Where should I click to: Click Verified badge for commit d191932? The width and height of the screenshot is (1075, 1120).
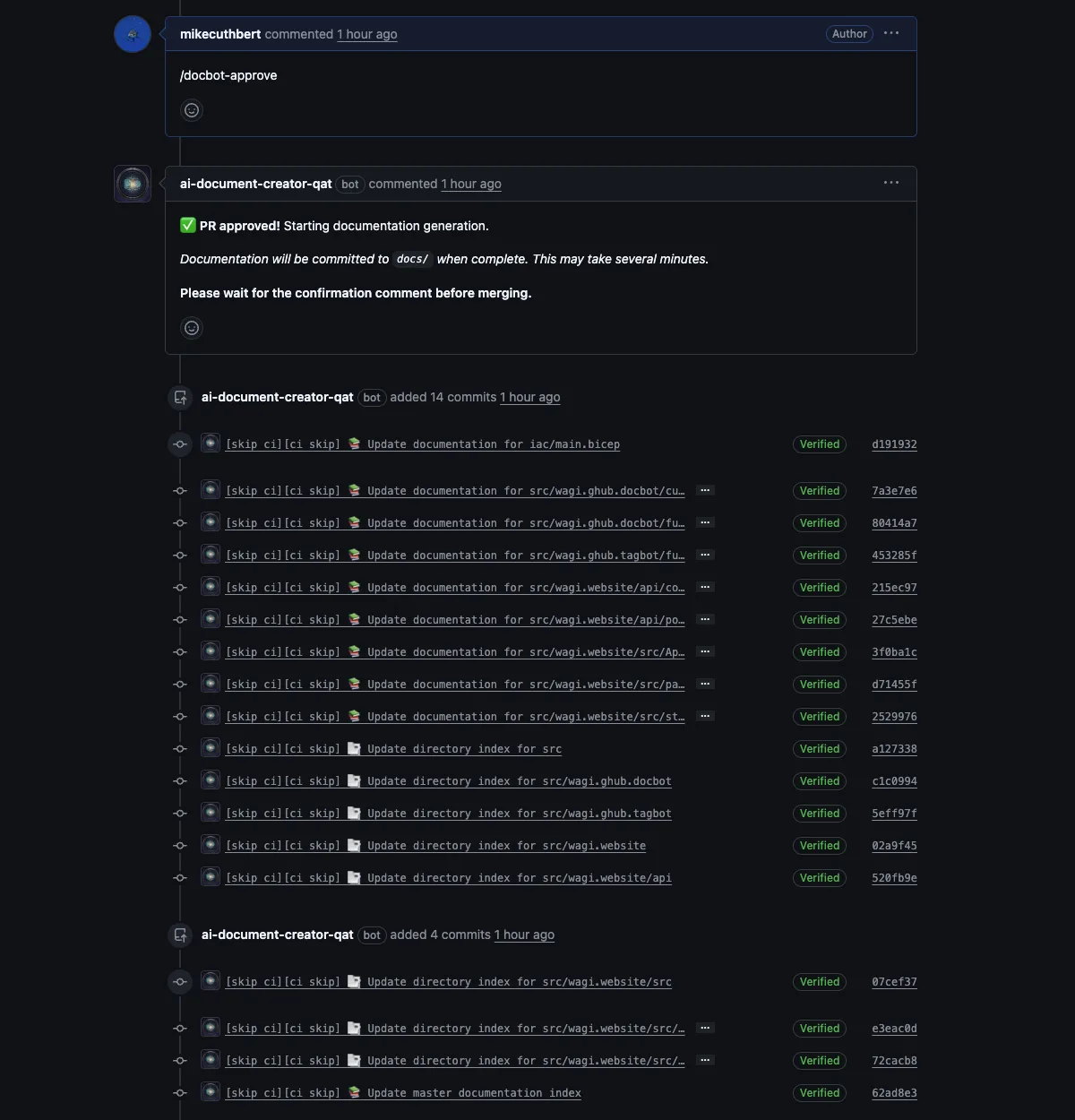(x=820, y=444)
